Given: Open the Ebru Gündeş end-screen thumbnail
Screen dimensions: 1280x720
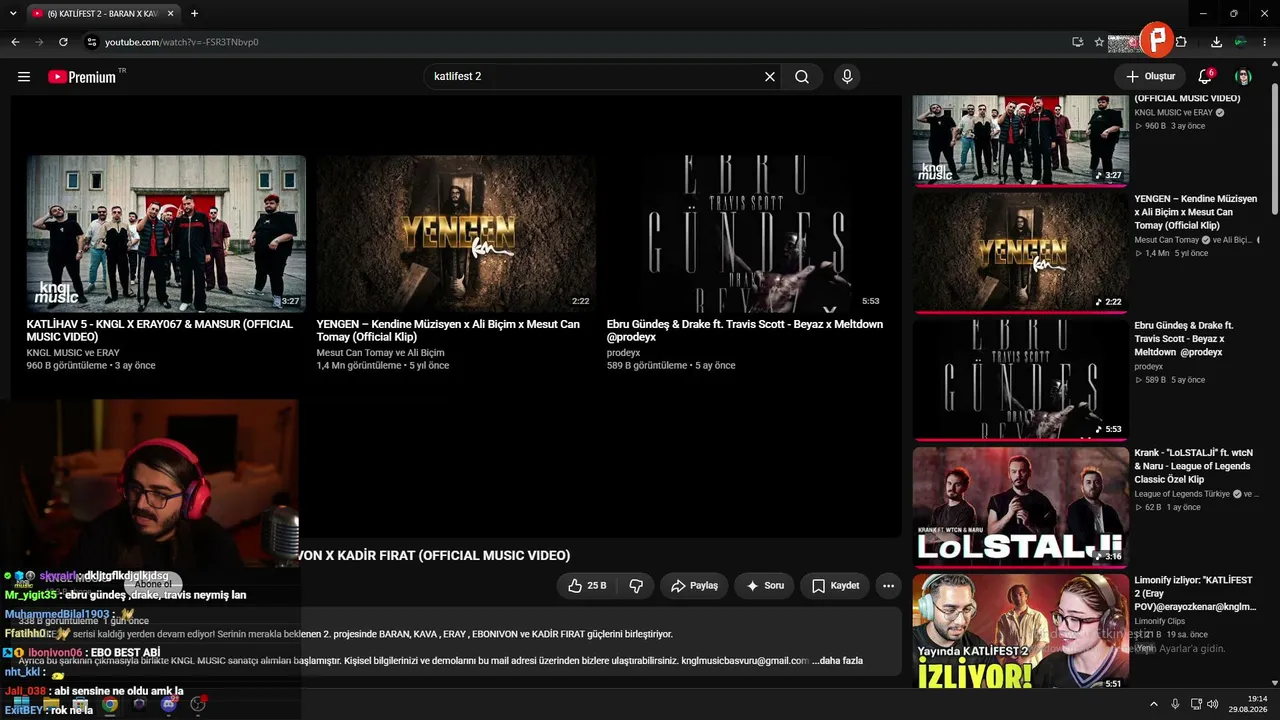Looking at the screenshot, I should tap(746, 234).
